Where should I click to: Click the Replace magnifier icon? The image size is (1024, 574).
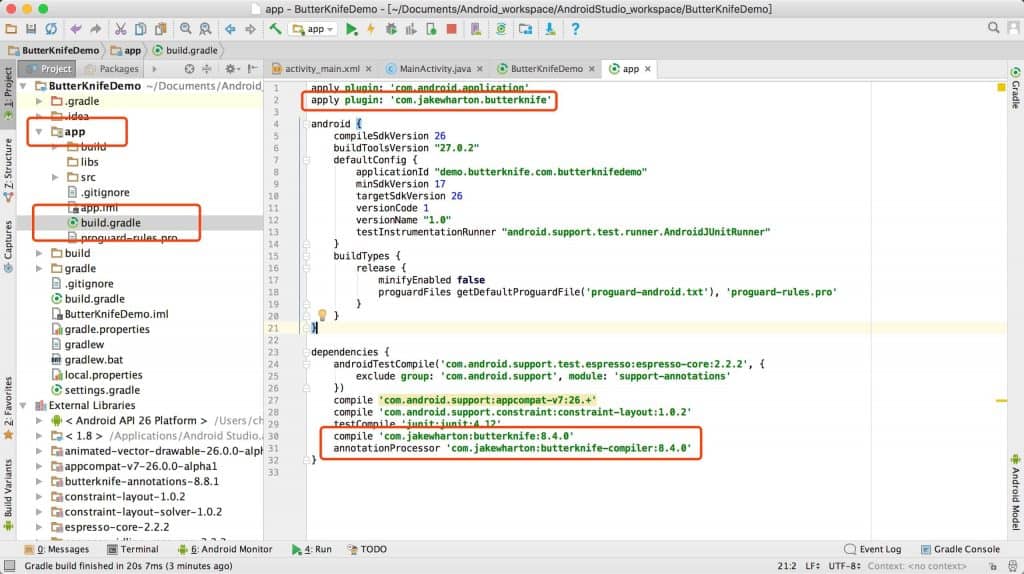coord(205,29)
